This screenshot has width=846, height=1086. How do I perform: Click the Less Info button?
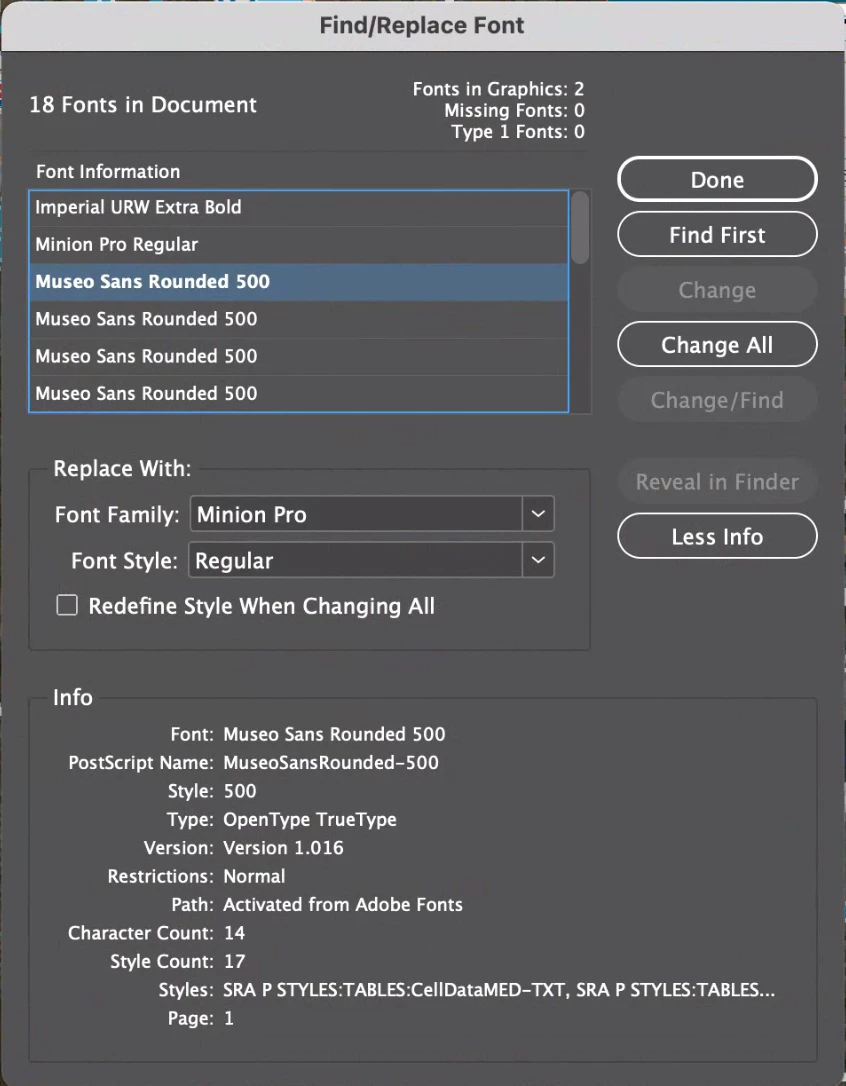click(x=717, y=536)
